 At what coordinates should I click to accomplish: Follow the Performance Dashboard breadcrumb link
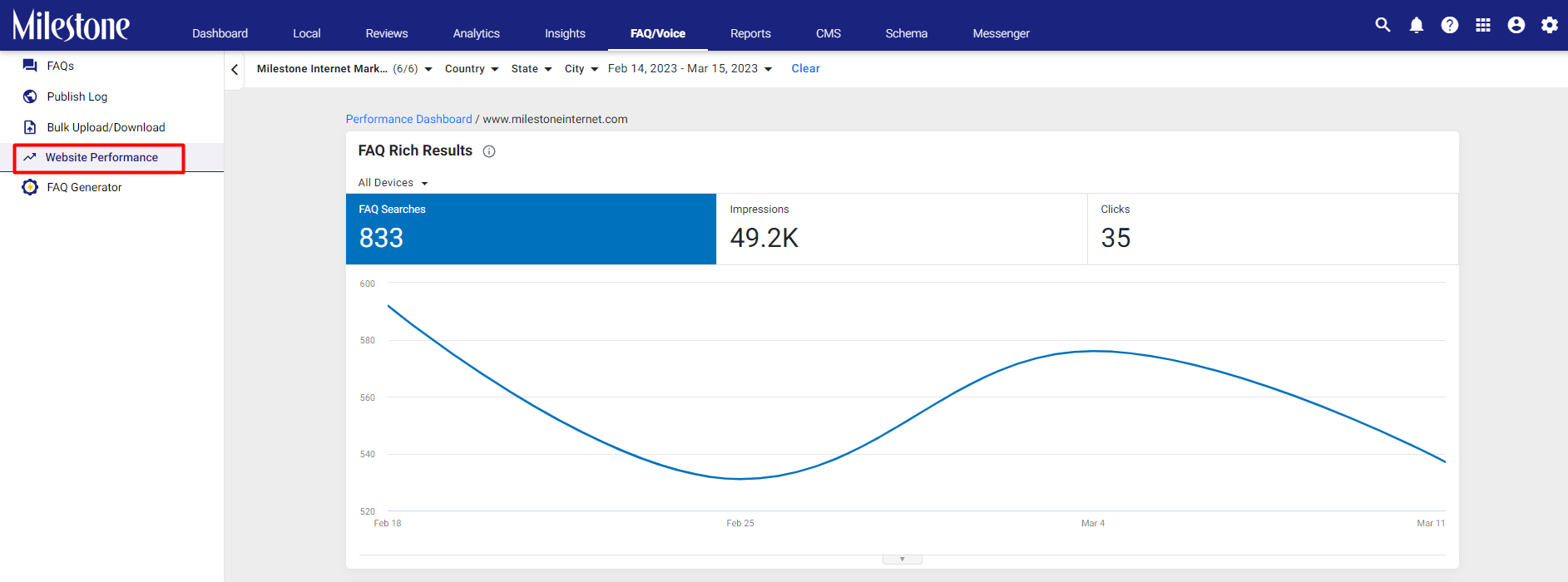(408, 119)
